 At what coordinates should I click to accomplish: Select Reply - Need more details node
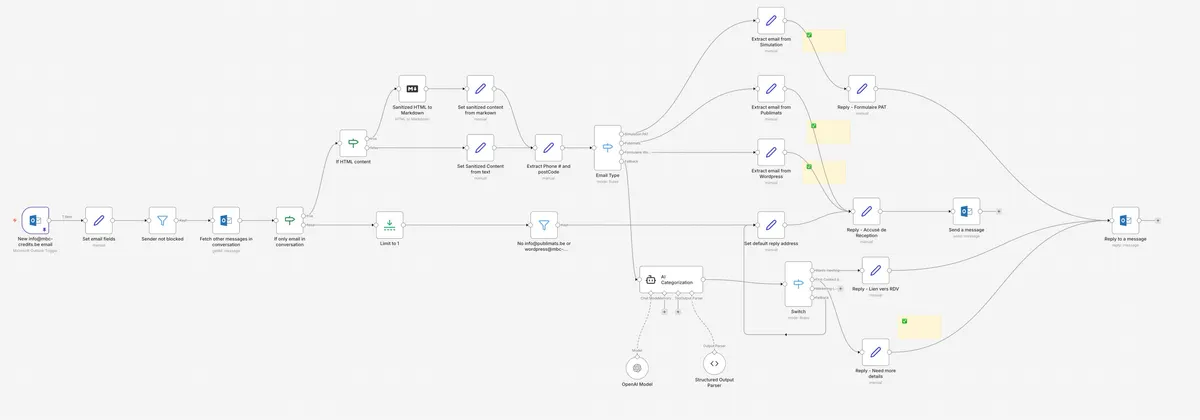tap(875, 352)
